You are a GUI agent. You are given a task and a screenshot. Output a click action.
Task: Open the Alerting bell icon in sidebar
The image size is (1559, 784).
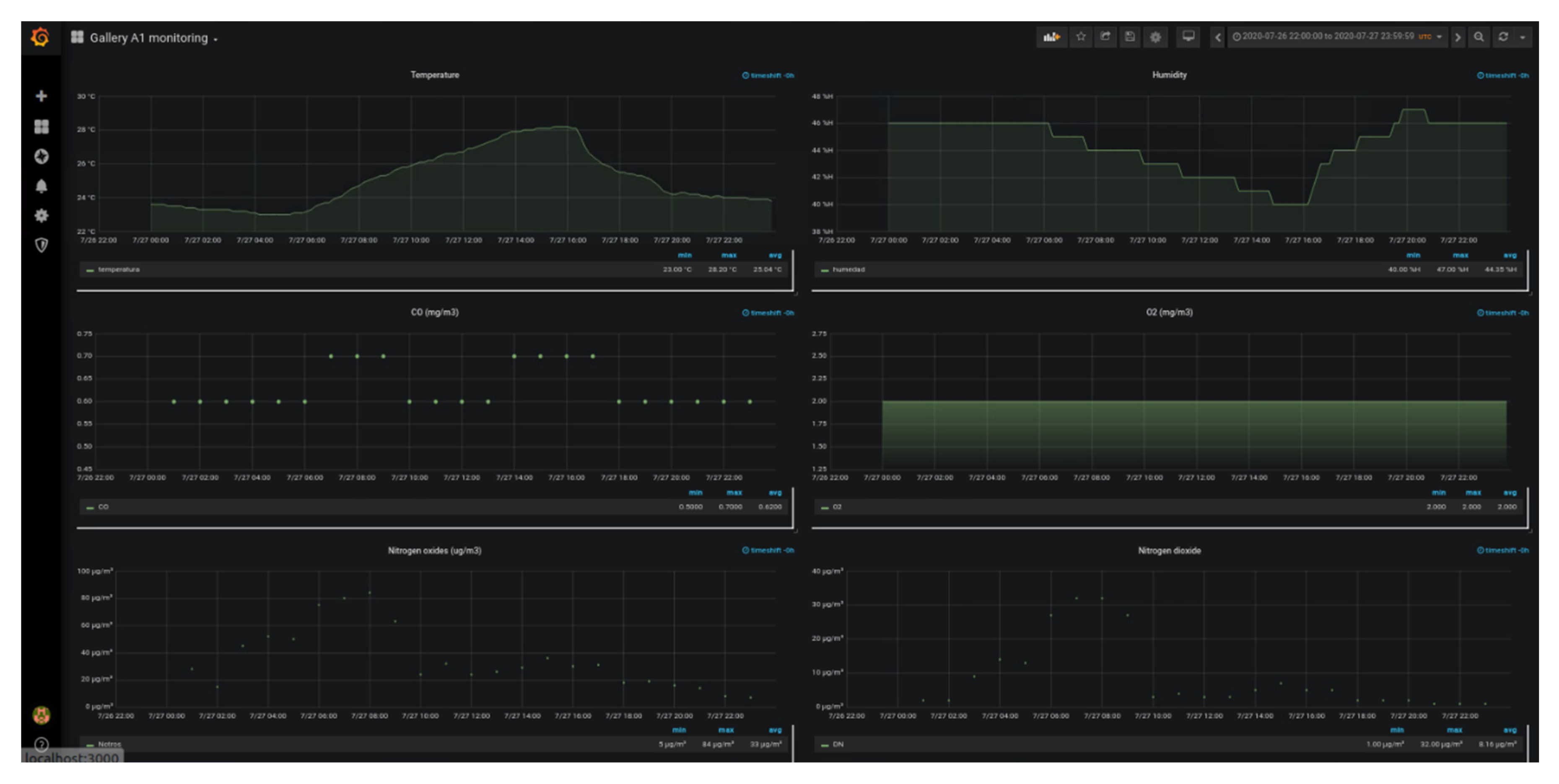point(41,186)
